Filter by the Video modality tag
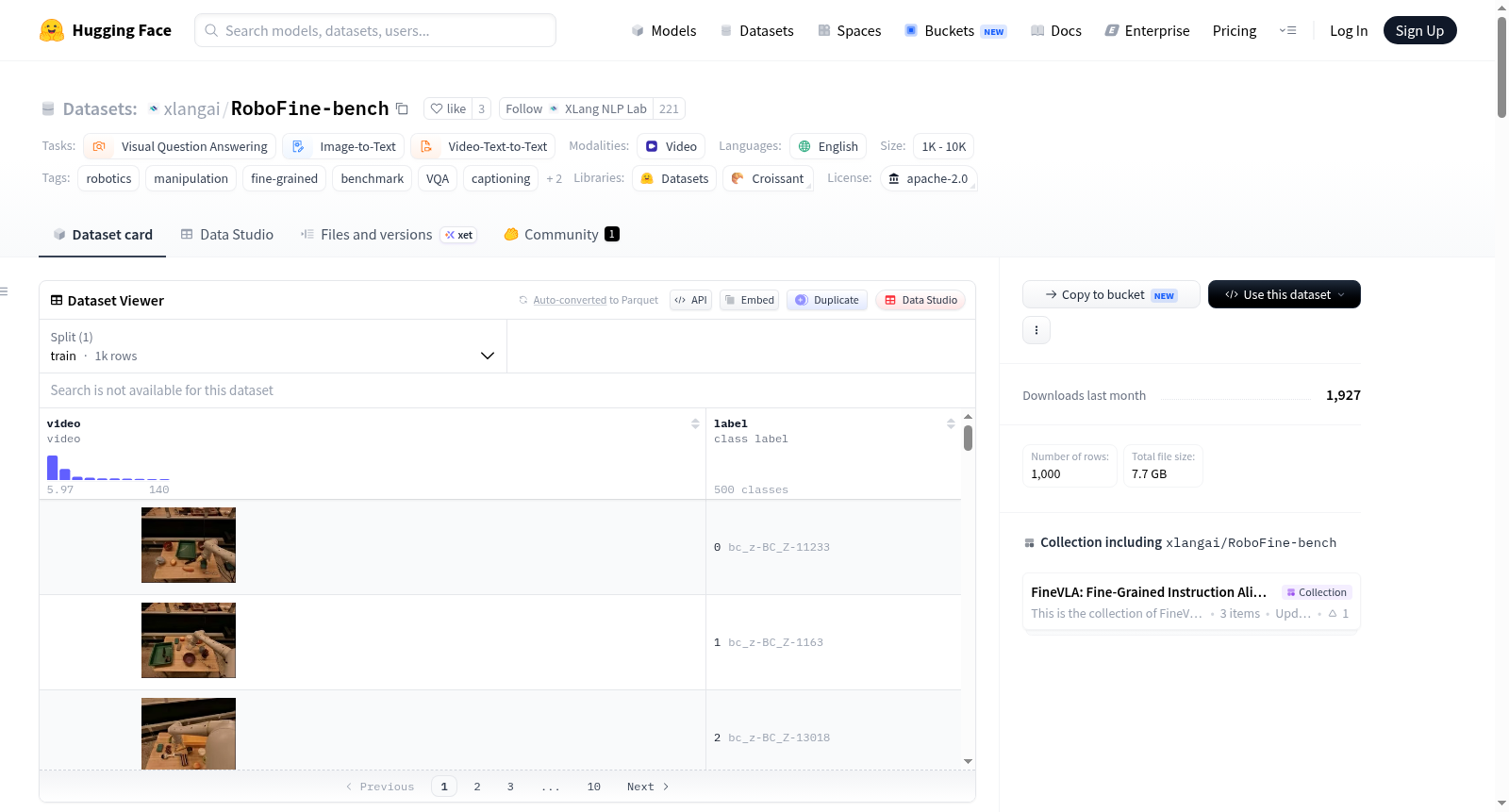The height and width of the screenshot is (812, 1509). (671, 146)
